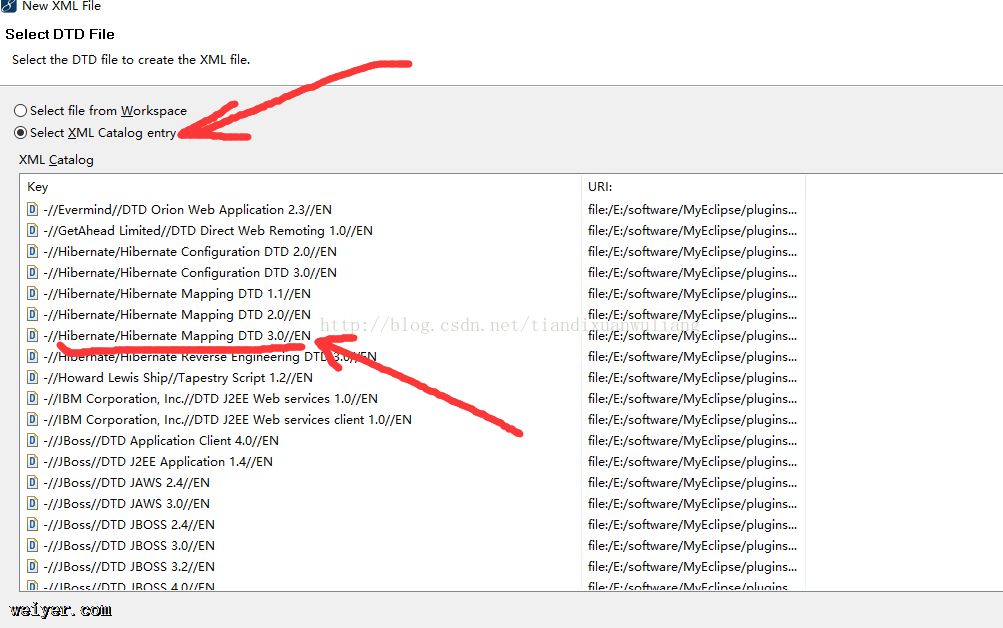Image resolution: width=1003 pixels, height=628 pixels.
Task: Pick the DTD icon of Hibernate Configuration DTD 3.0
Action: (33, 272)
